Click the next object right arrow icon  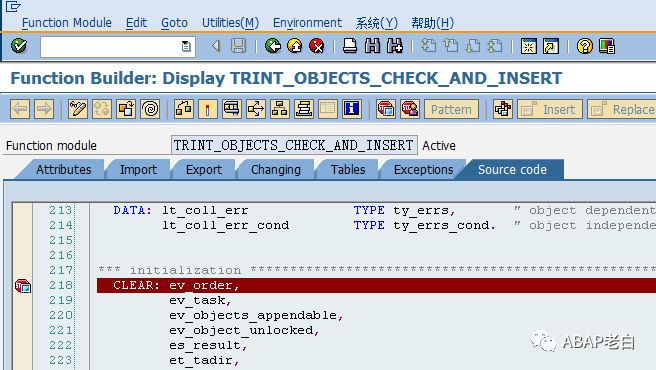[x=44, y=109]
